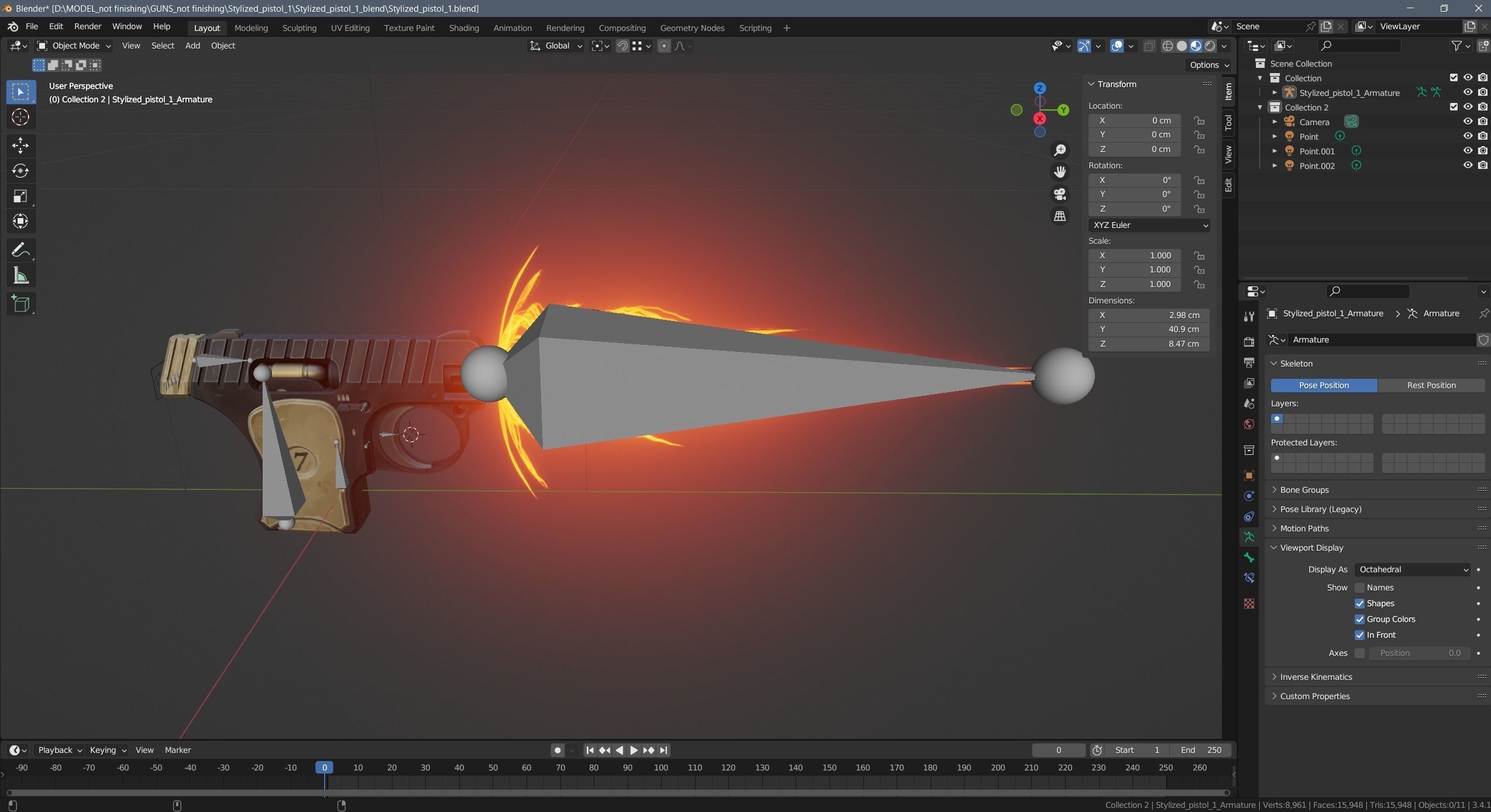Screen dimensions: 1491x812
Task: Open the Tool properties tab icon
Action: point(1249,316)
